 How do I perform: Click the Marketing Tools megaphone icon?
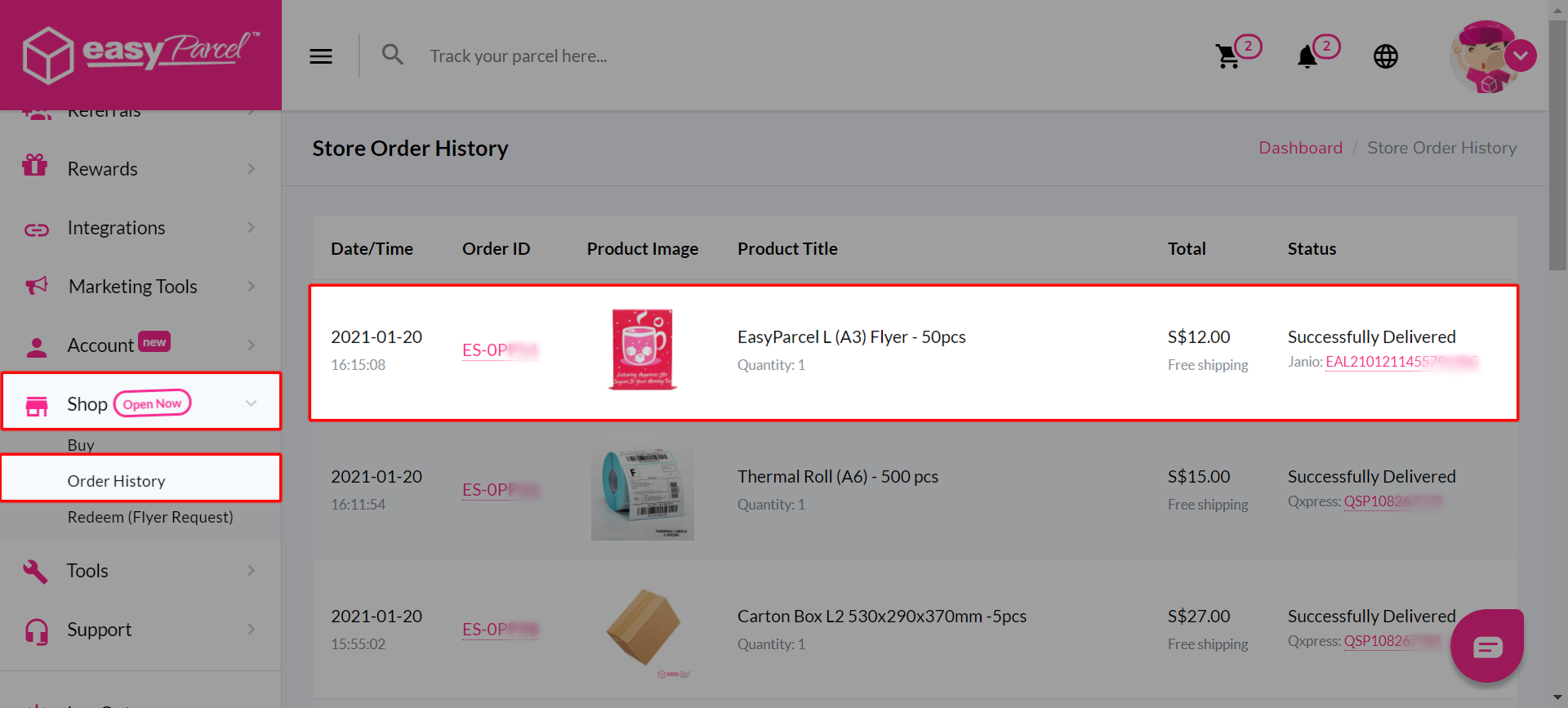tap(36, 286)
